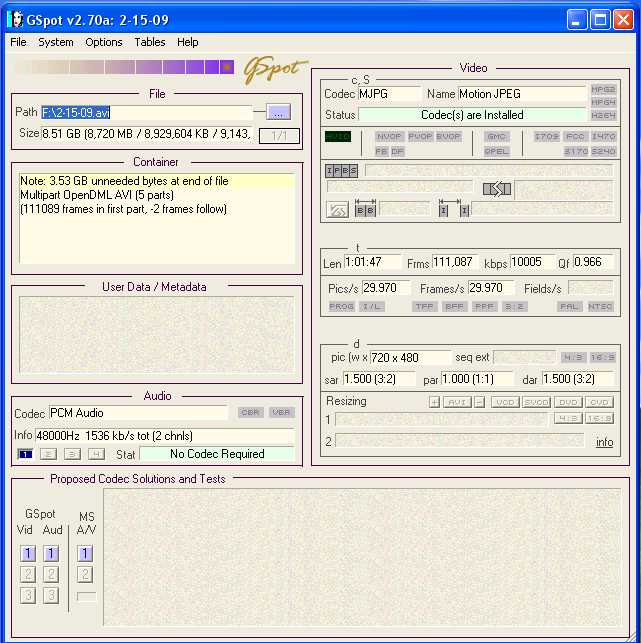The width and height of the screenshot is (641, 643).
Task: Click the NVOP indicator
Action: coord(389,137)
